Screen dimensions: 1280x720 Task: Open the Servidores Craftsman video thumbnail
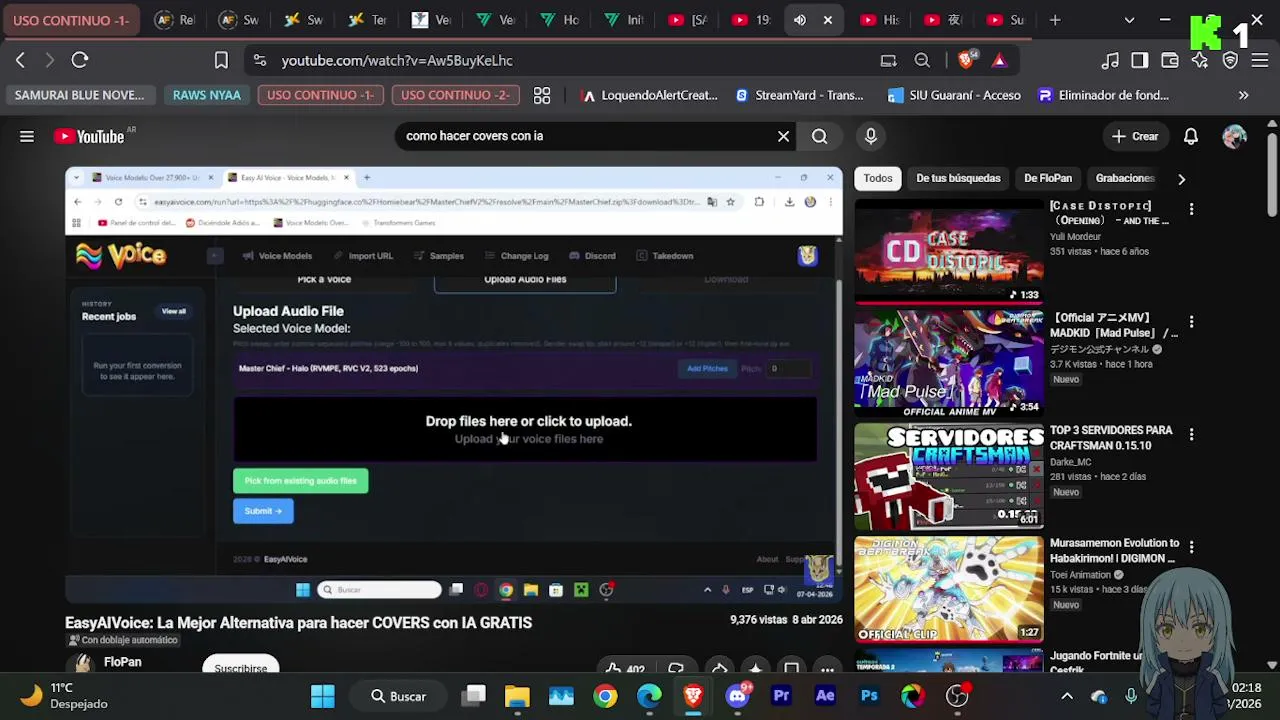949,477
